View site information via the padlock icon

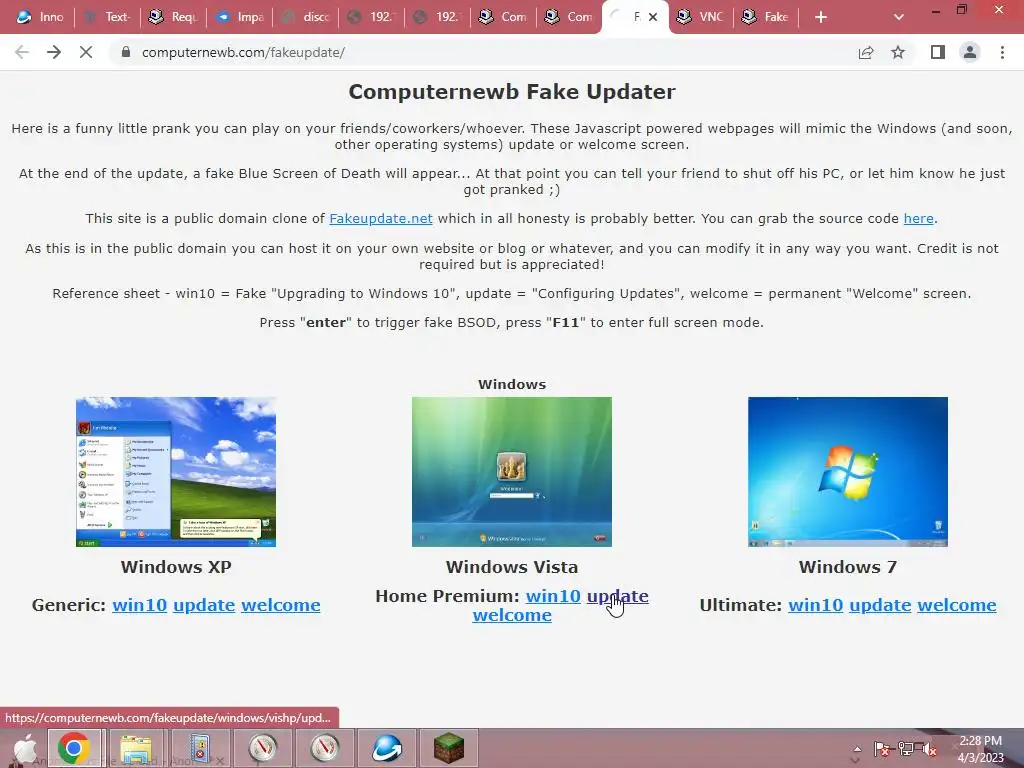[x=126, y=52]
